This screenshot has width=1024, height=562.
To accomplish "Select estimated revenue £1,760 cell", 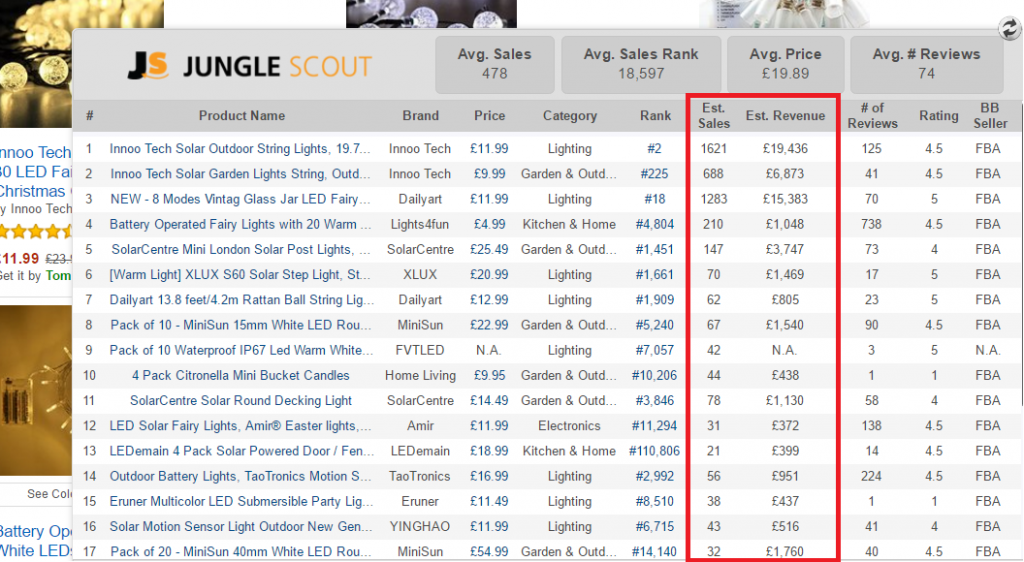I will tap(785, 552).
